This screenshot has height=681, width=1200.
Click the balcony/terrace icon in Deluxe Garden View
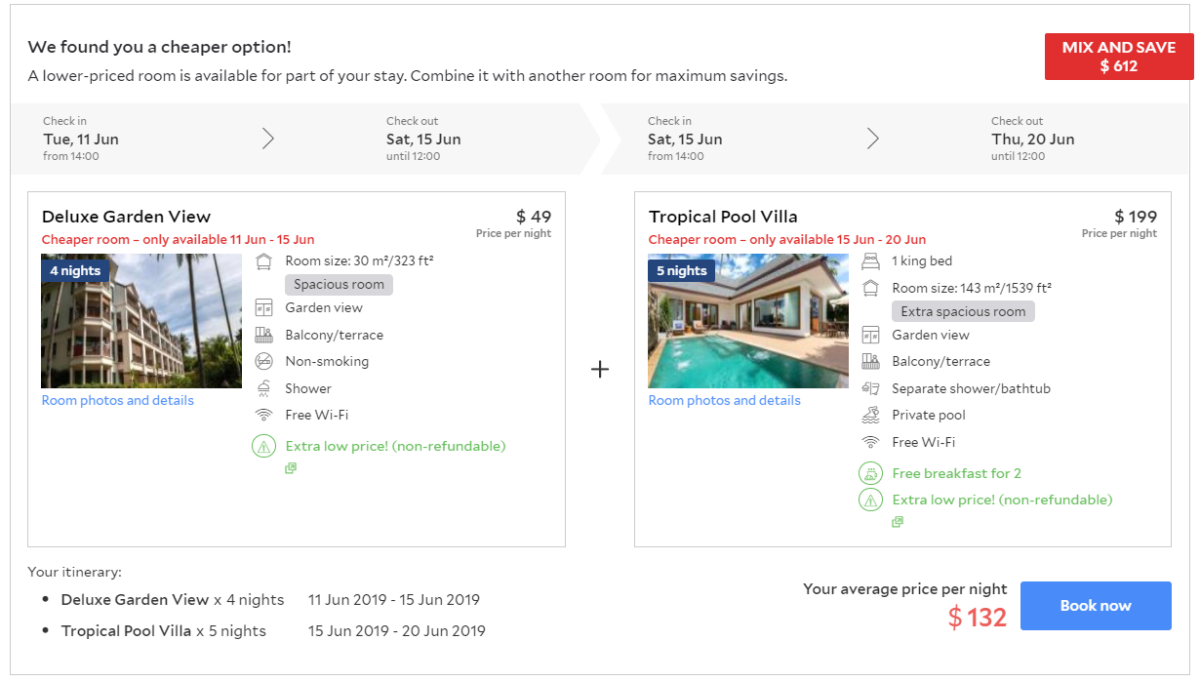pos(264,335)
